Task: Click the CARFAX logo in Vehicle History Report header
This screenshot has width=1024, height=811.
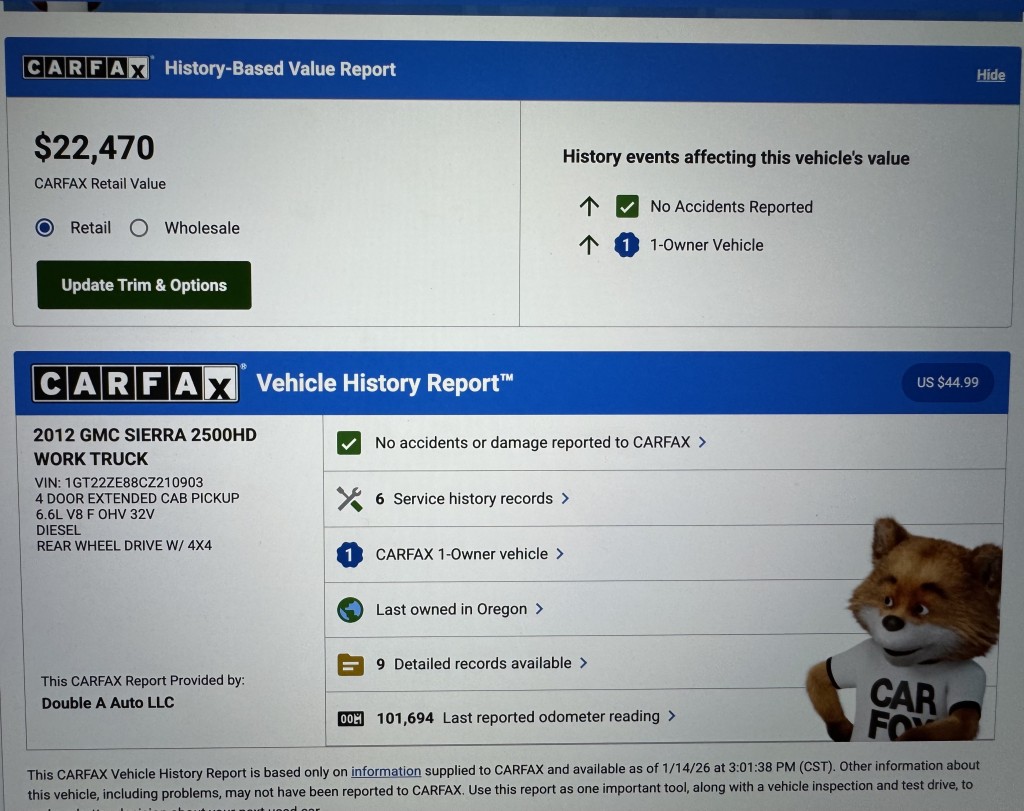Action: click(135, 383)
